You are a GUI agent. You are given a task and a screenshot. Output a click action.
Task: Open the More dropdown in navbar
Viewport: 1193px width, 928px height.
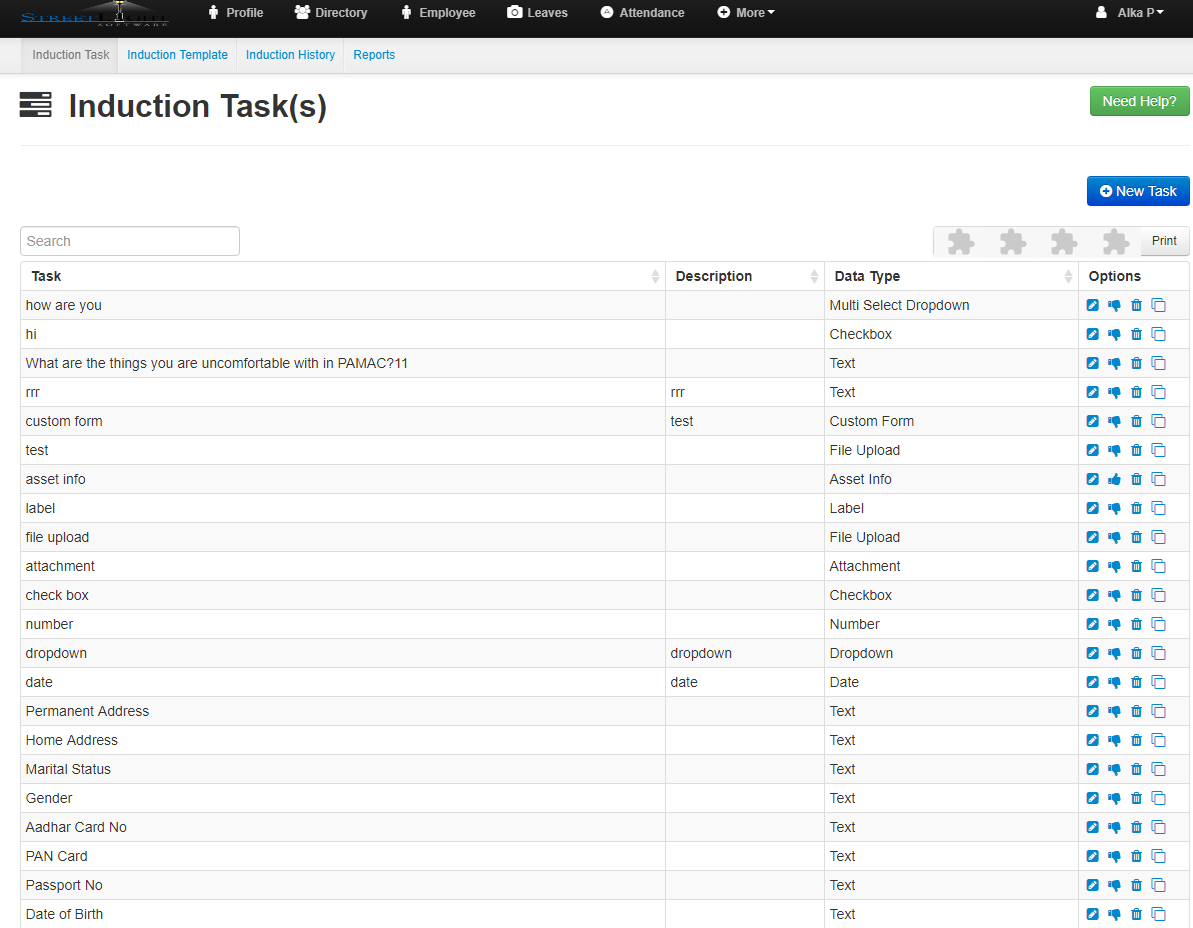tap(746, 13)
